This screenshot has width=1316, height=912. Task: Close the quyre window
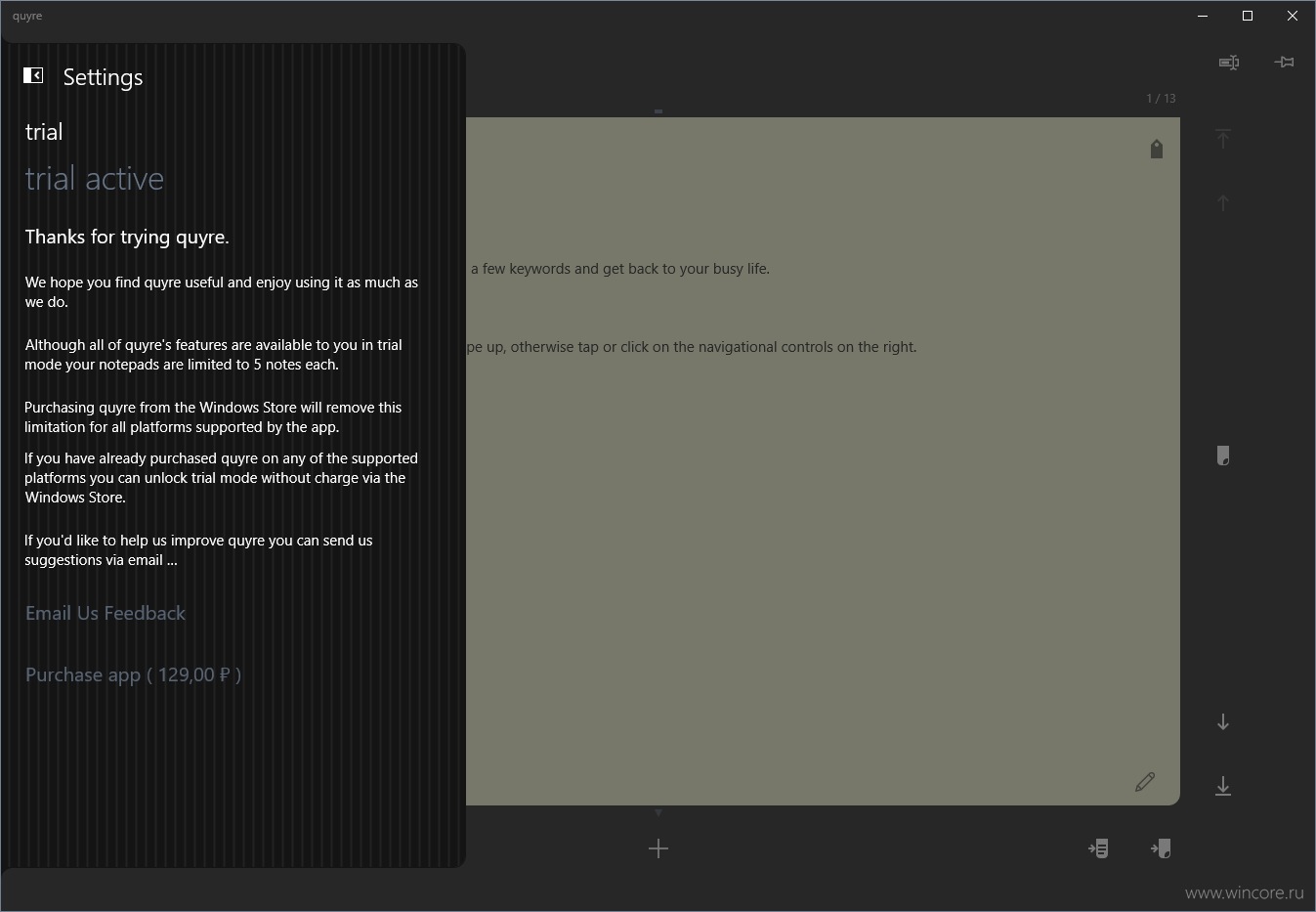click(x=1293, y=16)
